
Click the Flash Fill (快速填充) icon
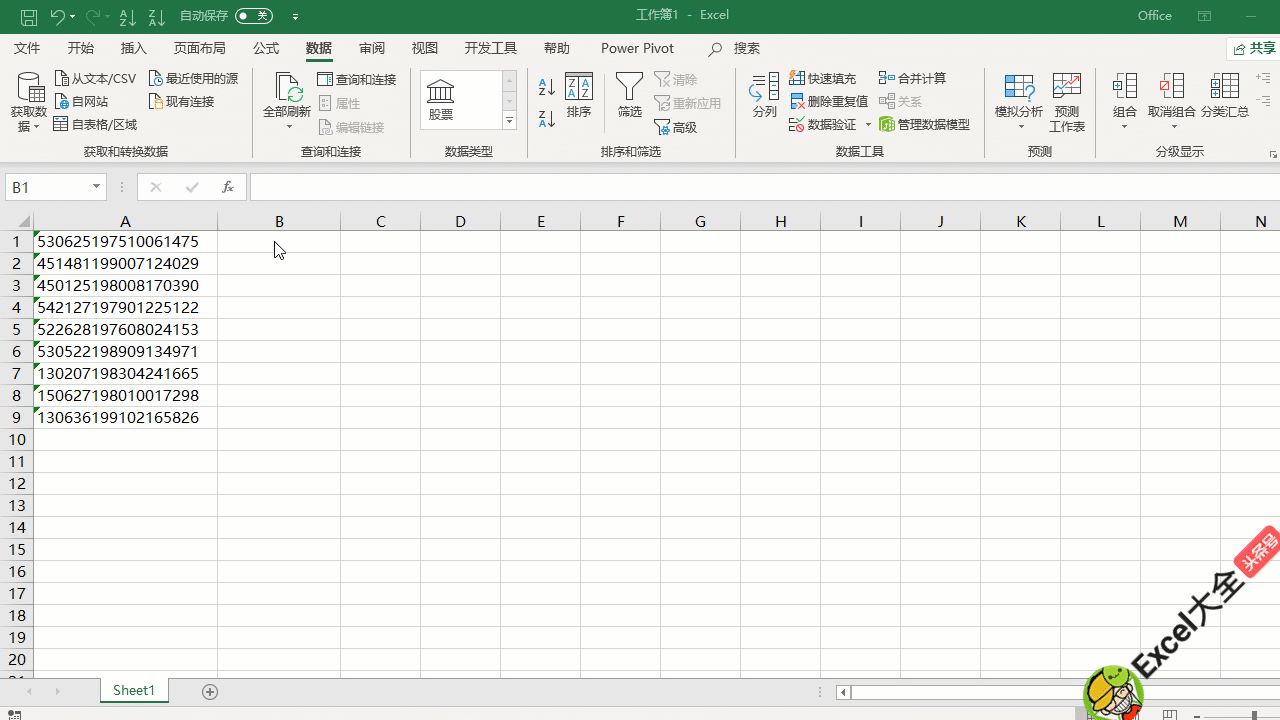tap(798, 78)
